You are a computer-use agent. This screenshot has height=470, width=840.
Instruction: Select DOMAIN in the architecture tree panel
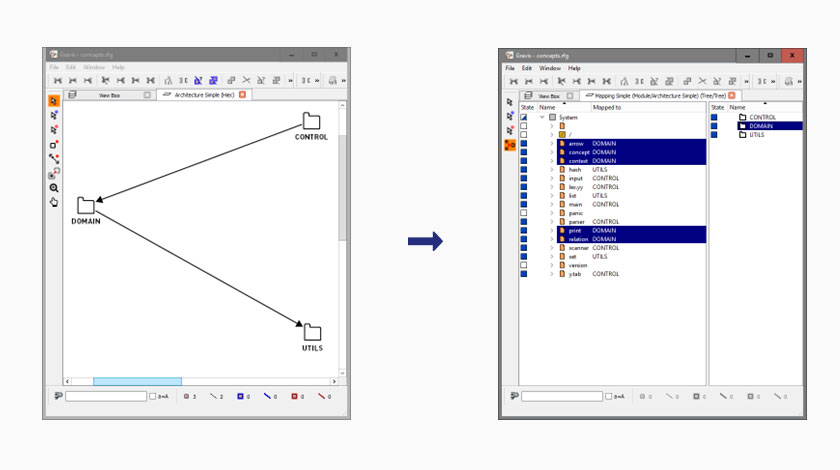coord(762,126)
